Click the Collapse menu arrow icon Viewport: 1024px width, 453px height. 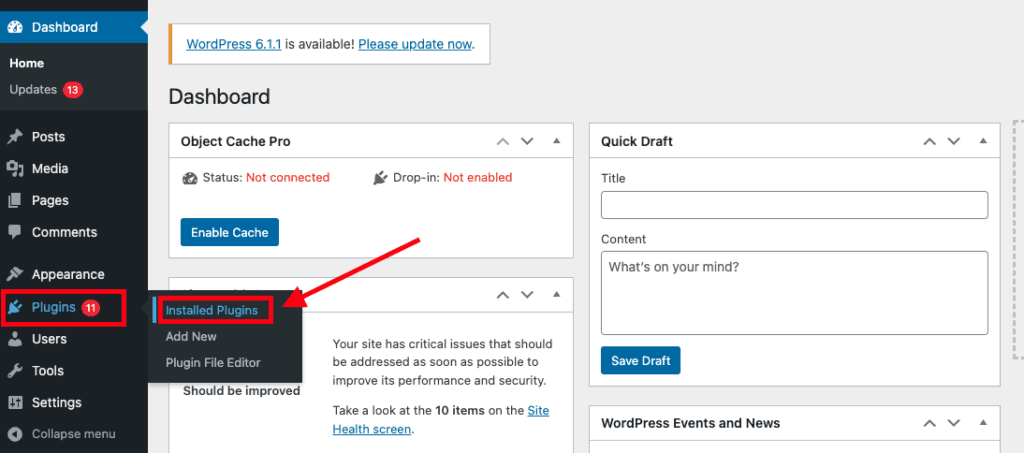tap(16, 434)
